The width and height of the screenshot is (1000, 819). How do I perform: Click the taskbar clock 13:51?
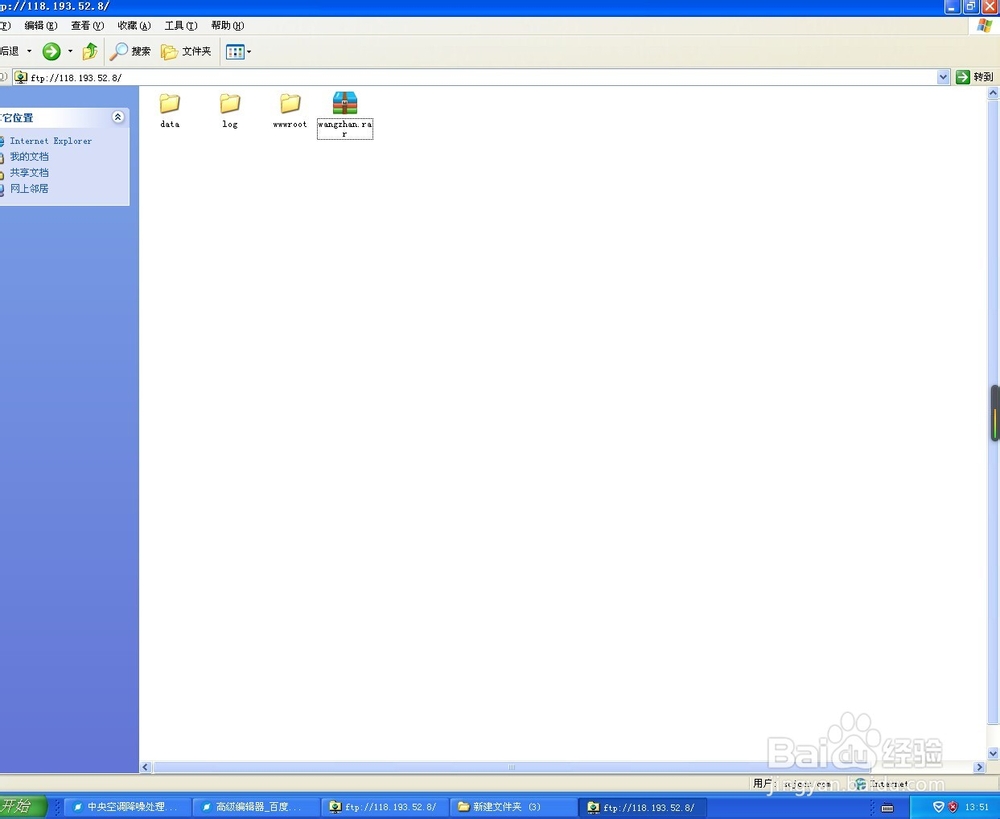[x=977, y=807]
